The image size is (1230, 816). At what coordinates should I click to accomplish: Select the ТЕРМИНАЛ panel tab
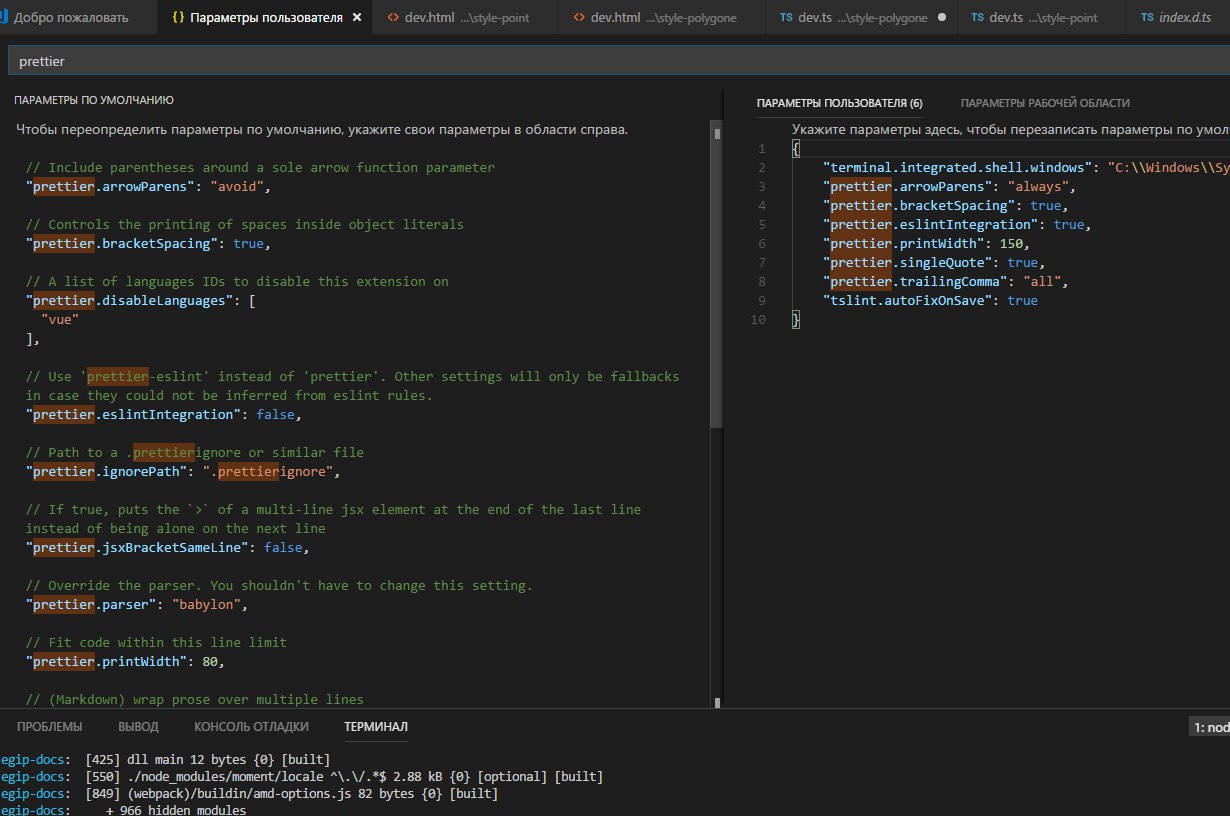coord(376,727)
